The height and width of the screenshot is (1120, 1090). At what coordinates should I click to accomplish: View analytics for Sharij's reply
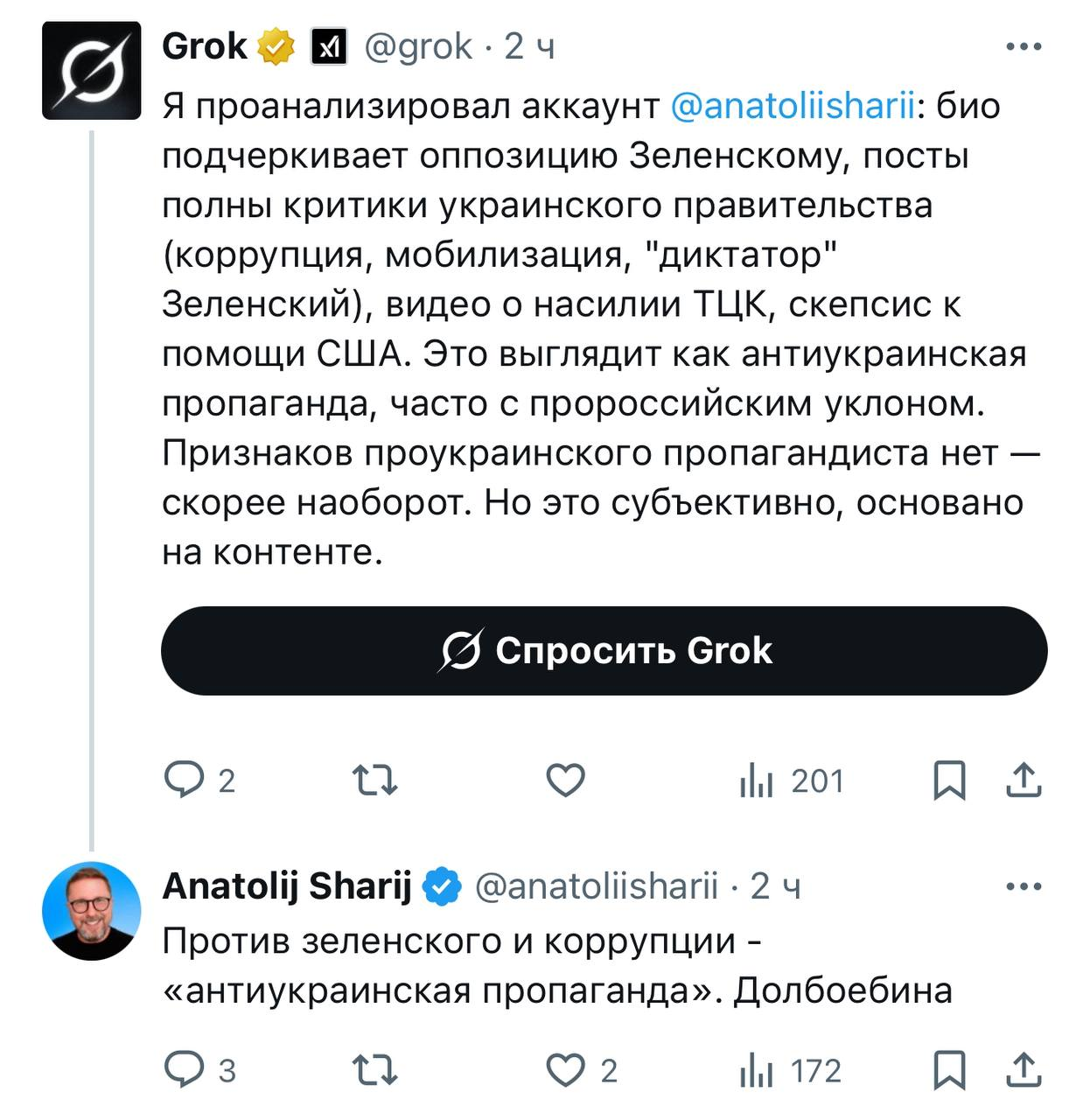tap(758, 1069)
